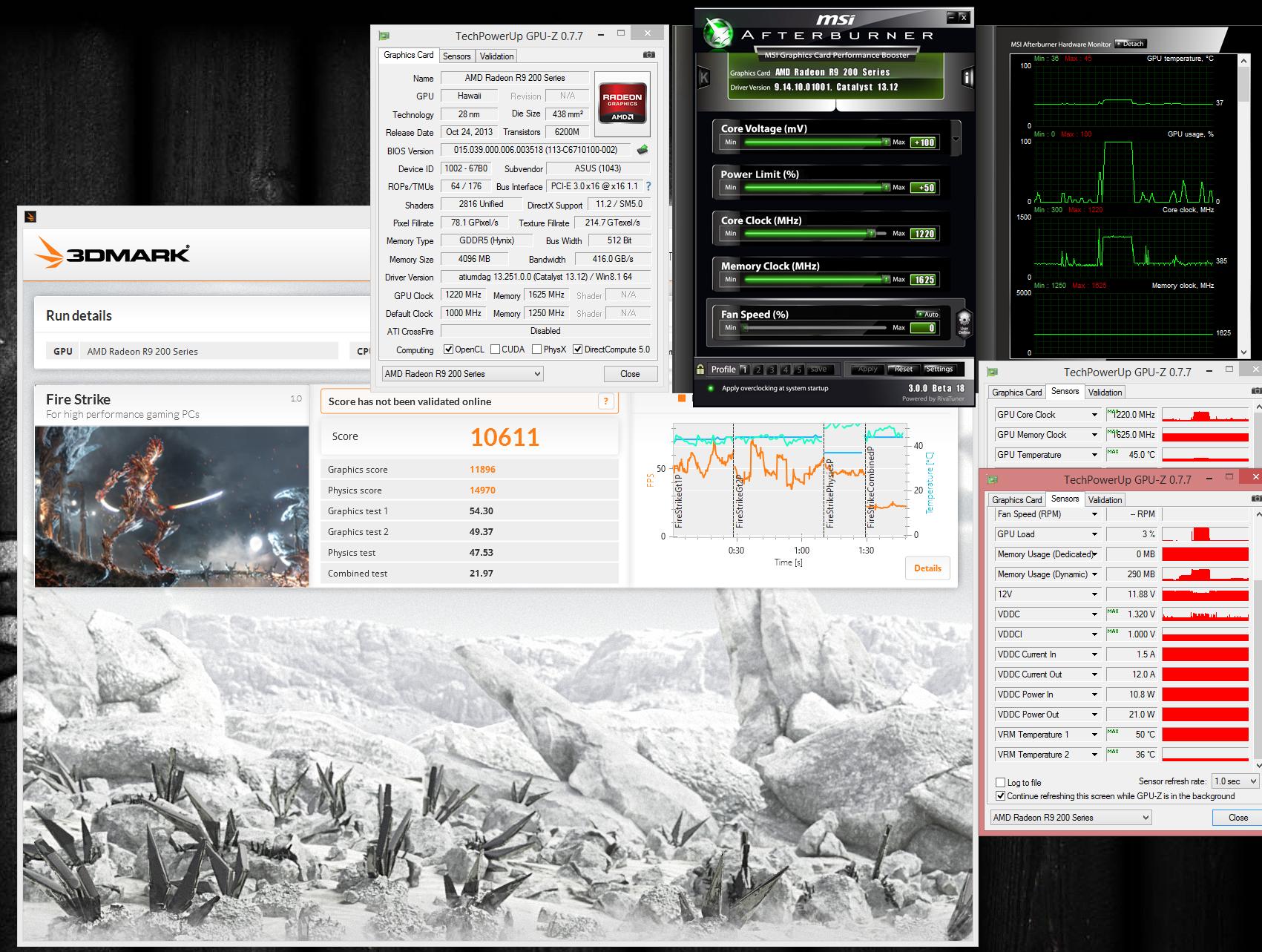Click the small 3DMark window title icon
The height and width of the screenshot is (952, 1262).
point(30,217)
